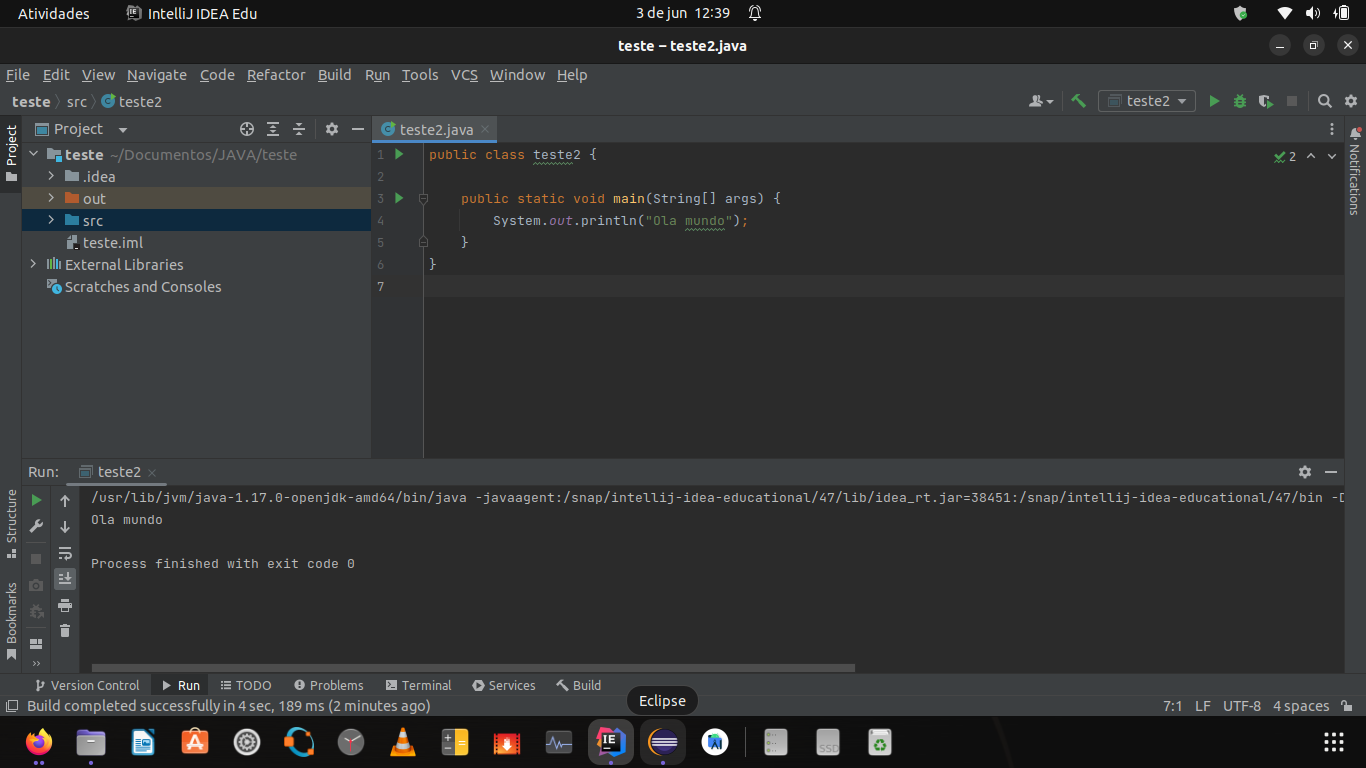Open Version Control tool window
1366x768 pixels.
tap(87, 685)
